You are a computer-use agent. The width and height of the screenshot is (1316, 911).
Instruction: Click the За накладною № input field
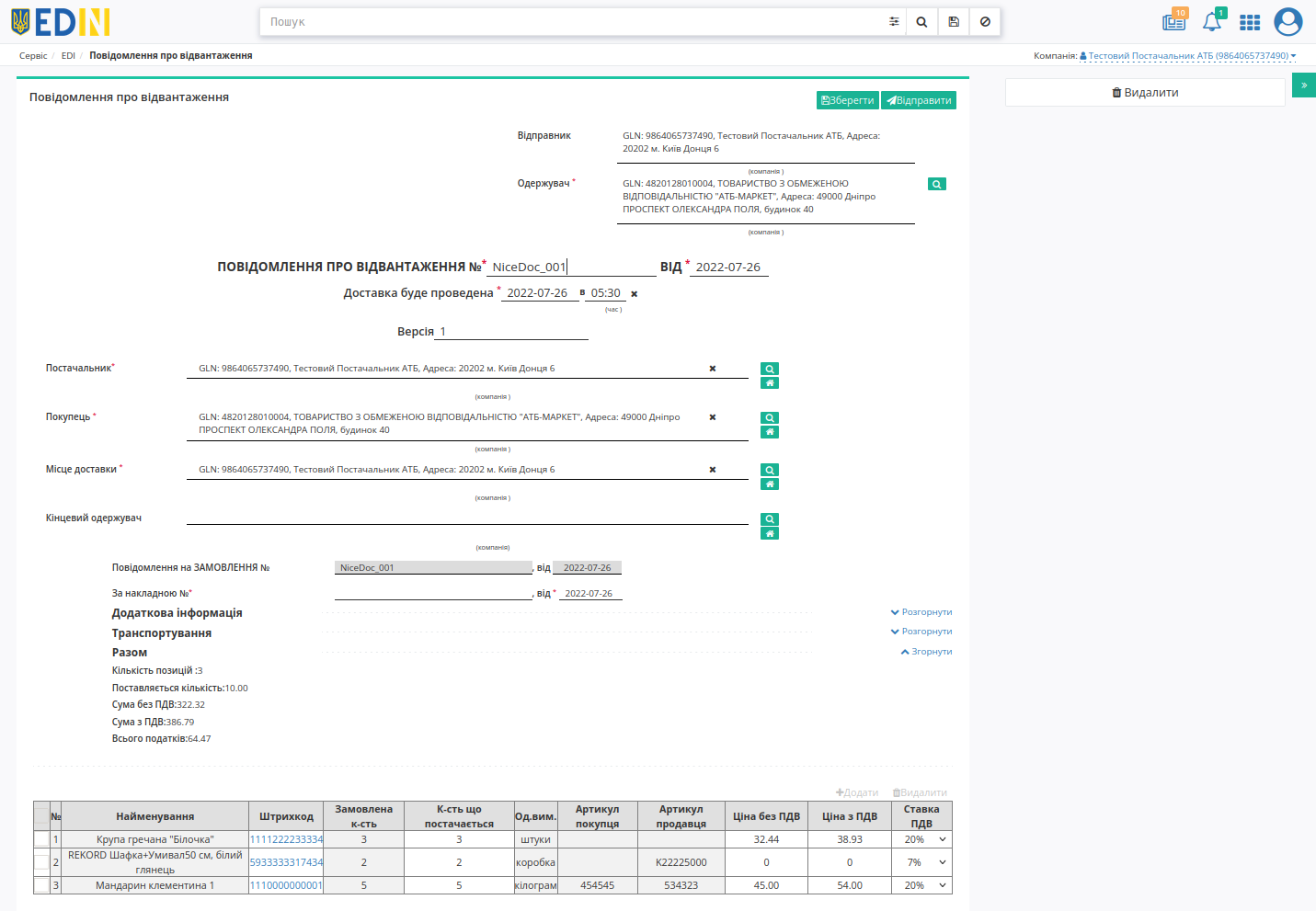[x=433, y=593]
